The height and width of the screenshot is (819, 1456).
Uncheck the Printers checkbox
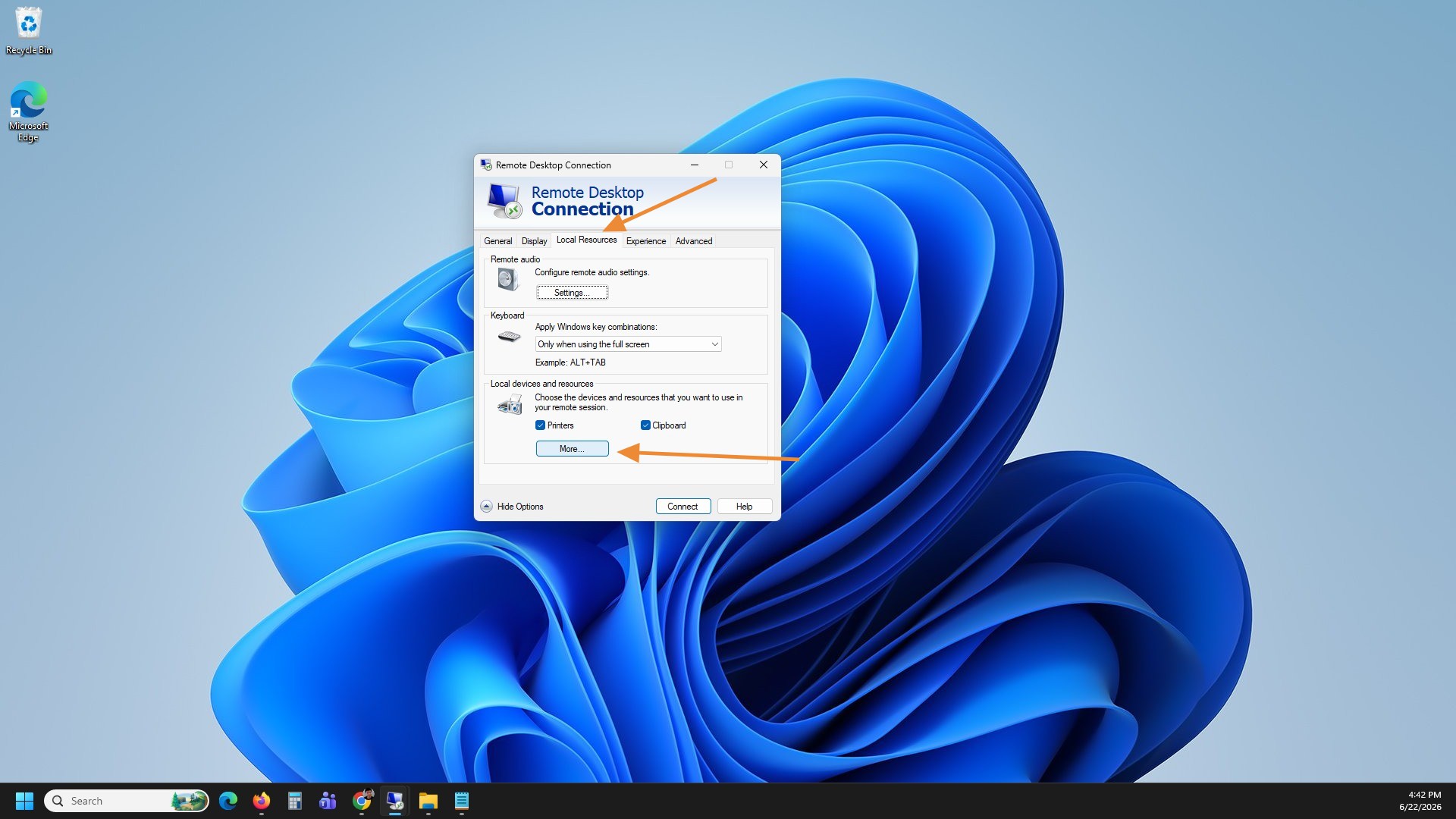click(x=541, y=425)
